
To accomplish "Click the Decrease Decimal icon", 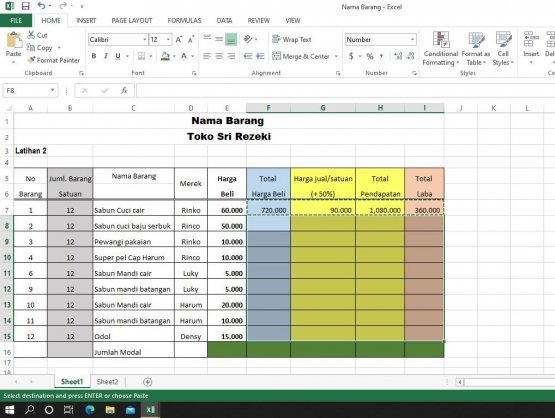I will click(x=411, y=56).
